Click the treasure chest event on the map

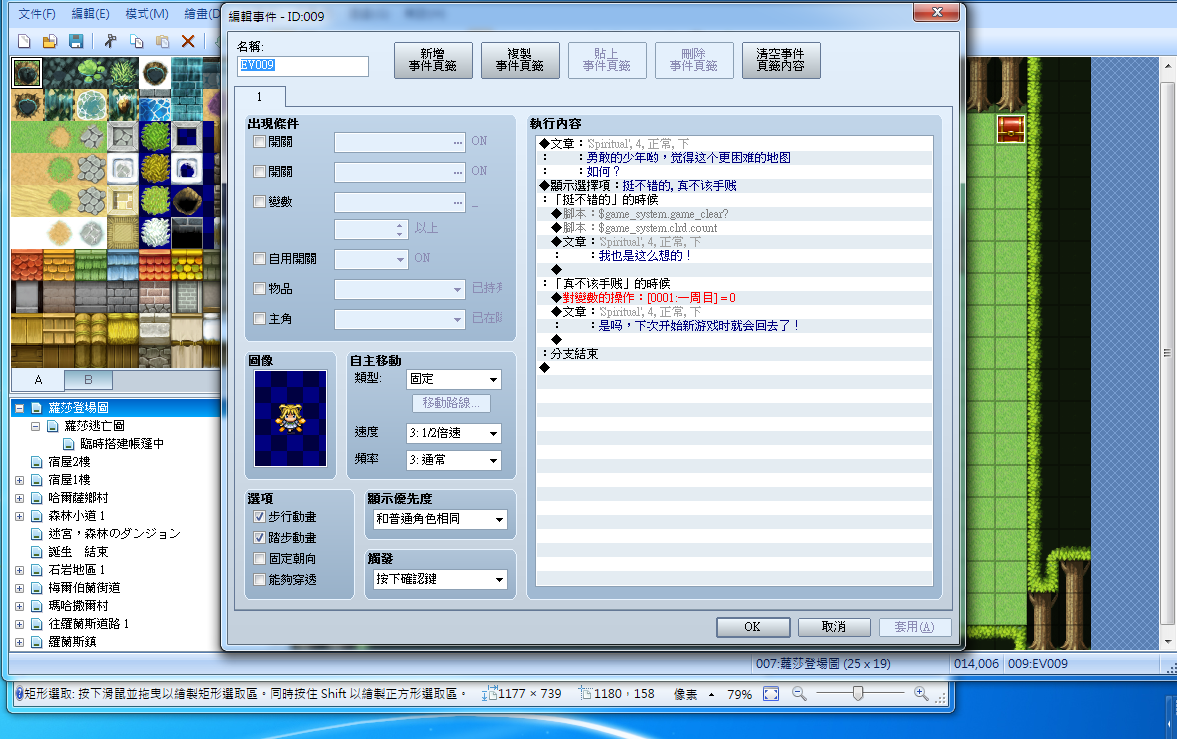1011,129
